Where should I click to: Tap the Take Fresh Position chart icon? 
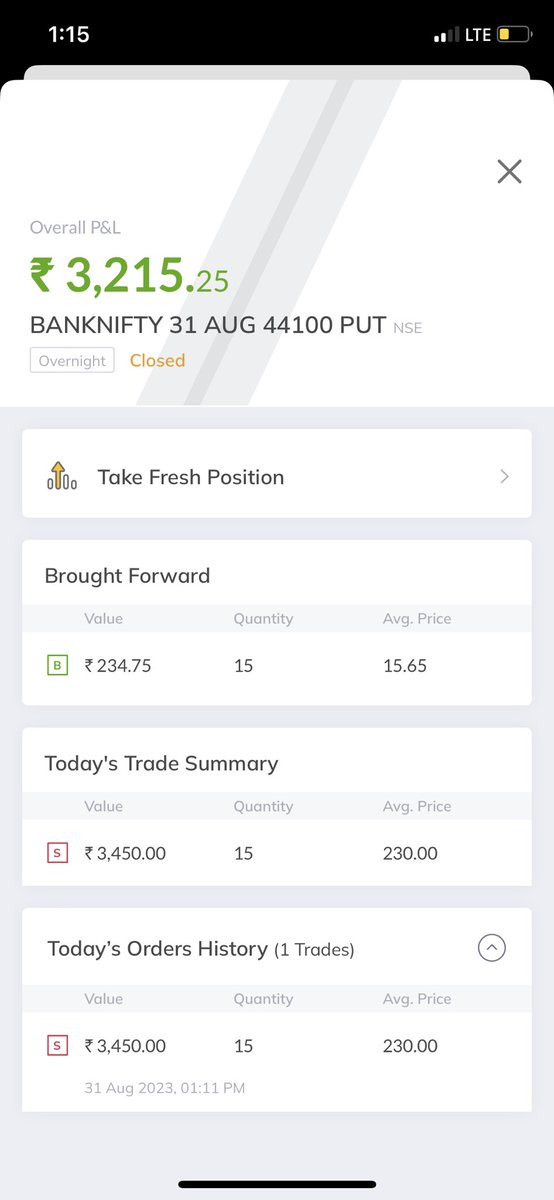pos(62,476)
